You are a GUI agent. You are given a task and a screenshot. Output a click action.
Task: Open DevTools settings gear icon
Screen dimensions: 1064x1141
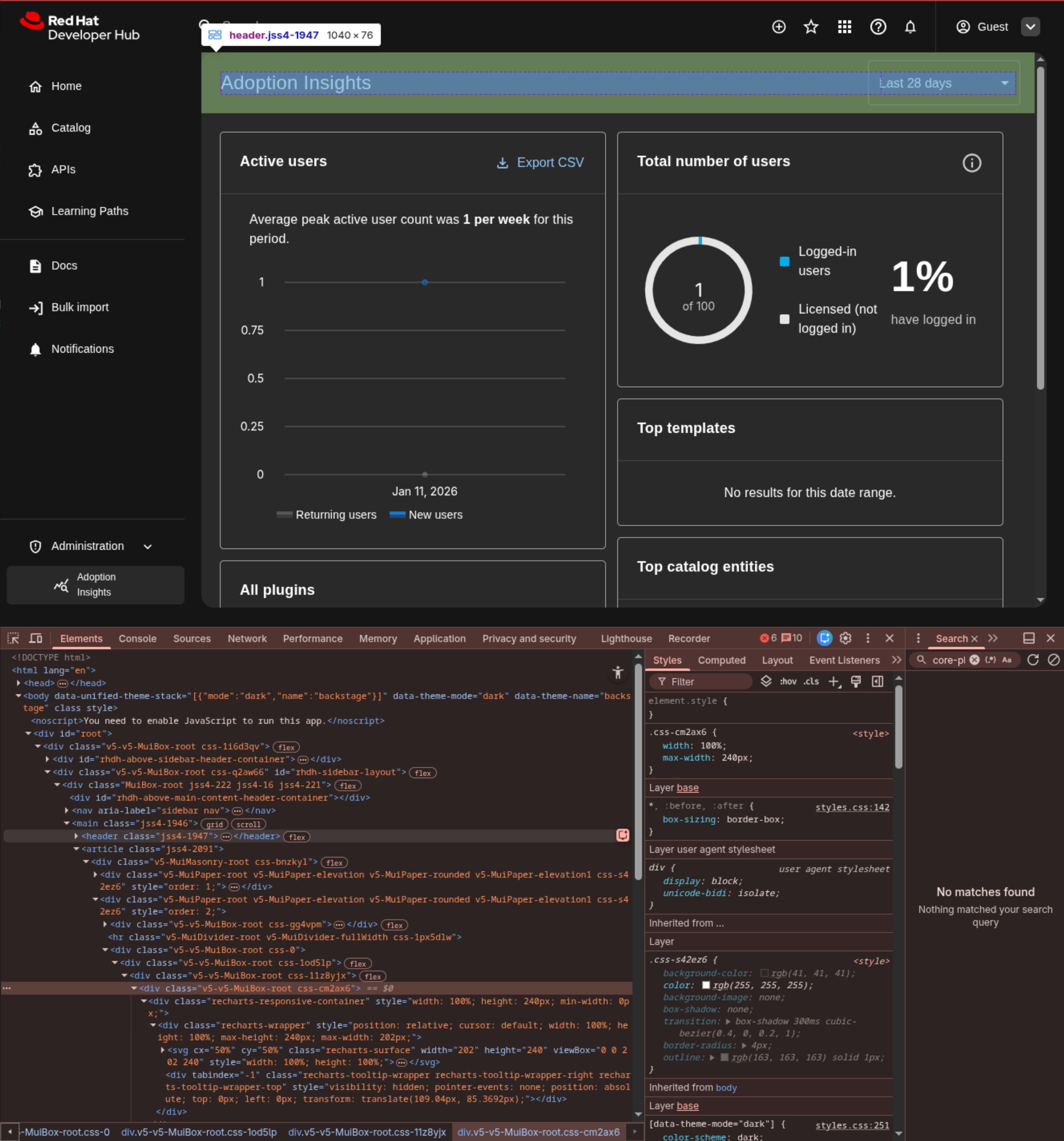pos(845,638)
